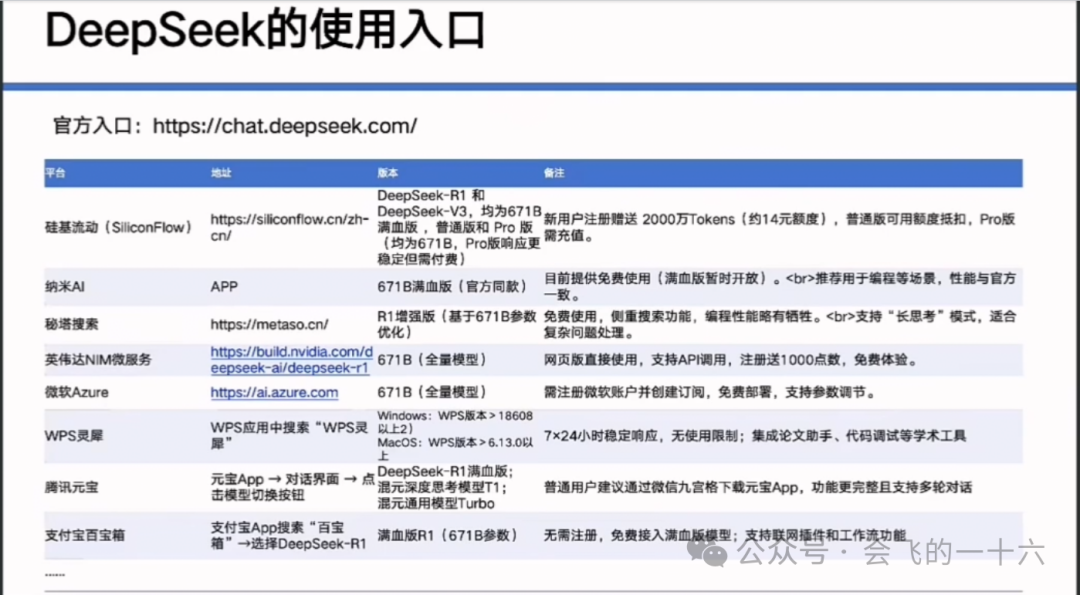Viewport: 1080px width, 595px height.
Task: Click the https://metaso.cn/ address cell
Action: pos(269,324)
